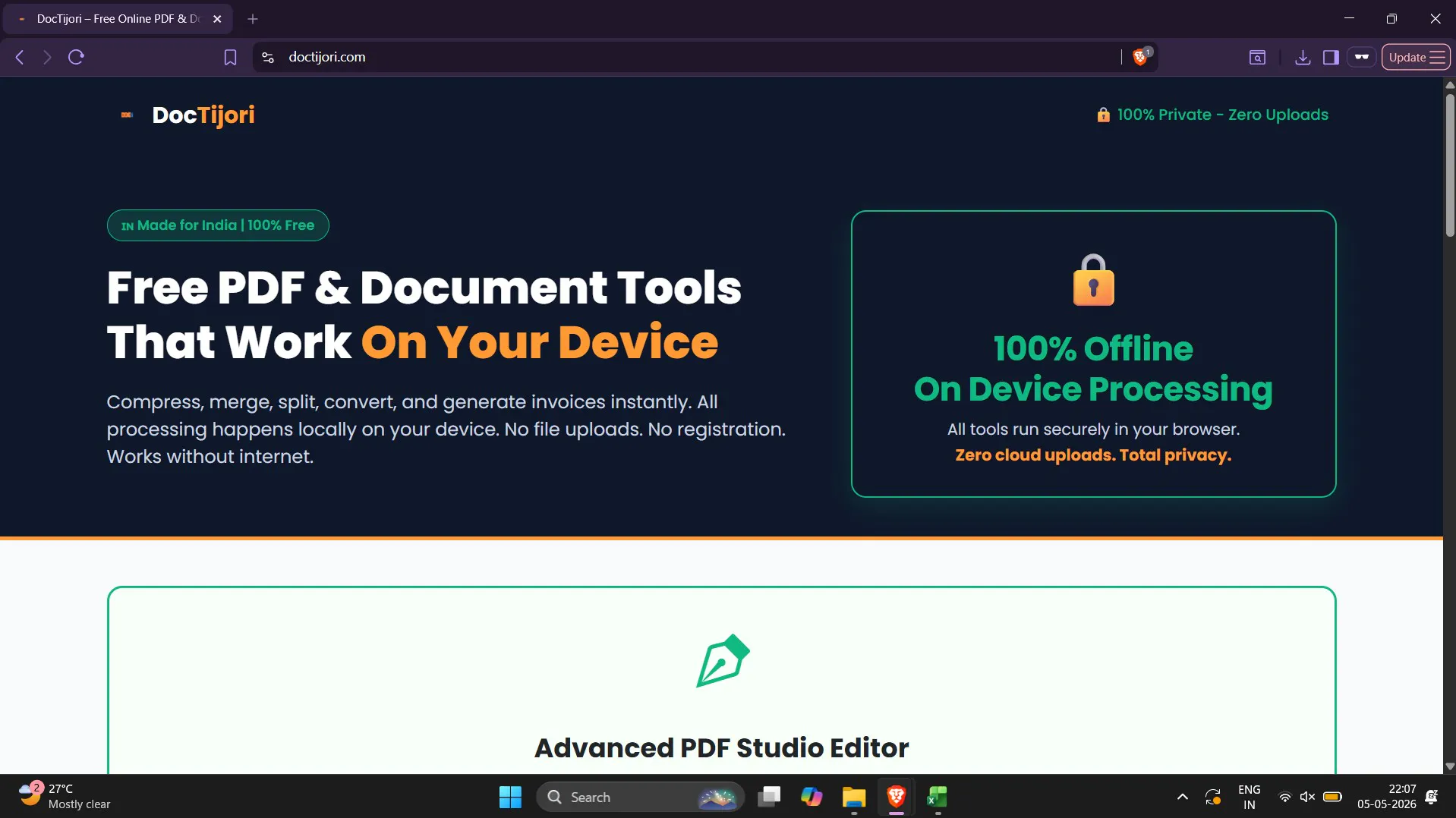The height and width of the screenshot is (818, 1456).
Task: Reload the DocTijori page
Action: (x=76, y=57)
